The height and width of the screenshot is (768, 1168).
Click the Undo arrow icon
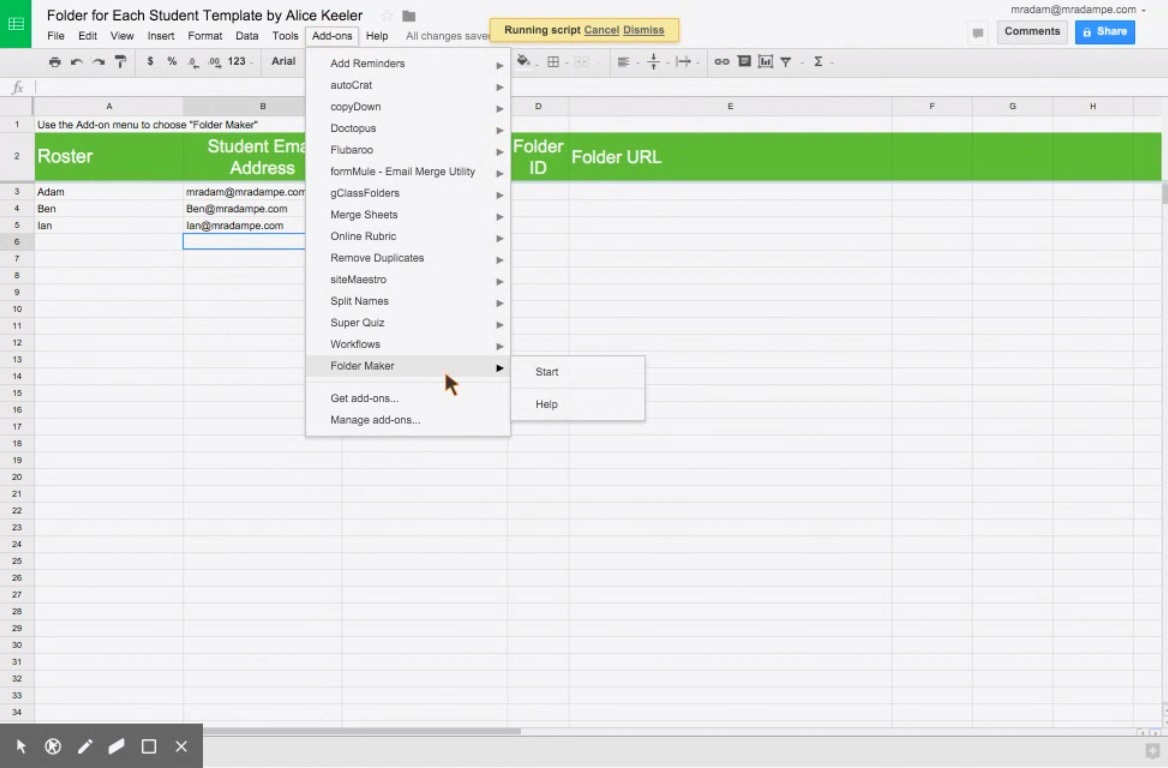point(76,62)
